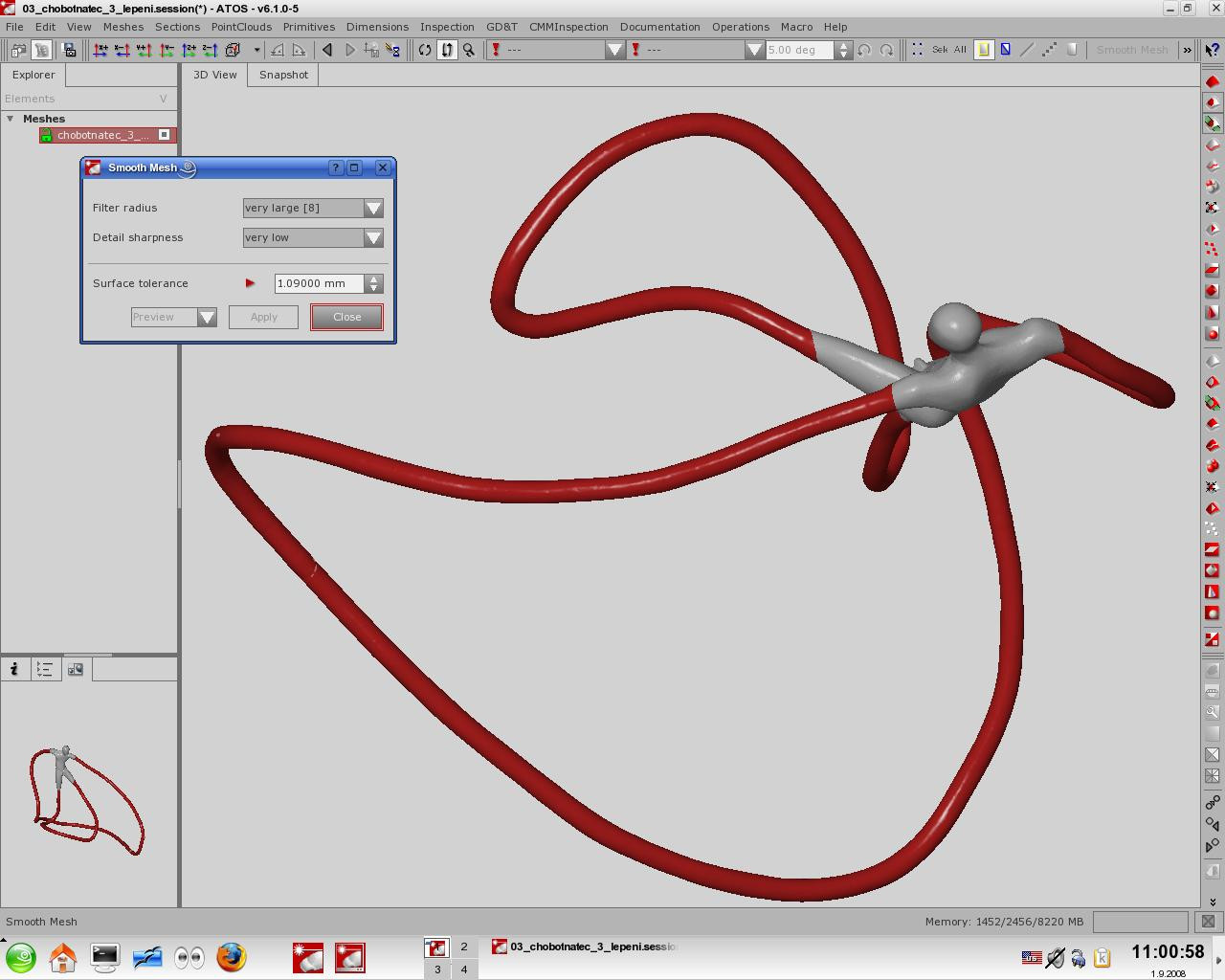
Task: Toggle the Surface tolerance red arrow
Action: tap(251, 283)
